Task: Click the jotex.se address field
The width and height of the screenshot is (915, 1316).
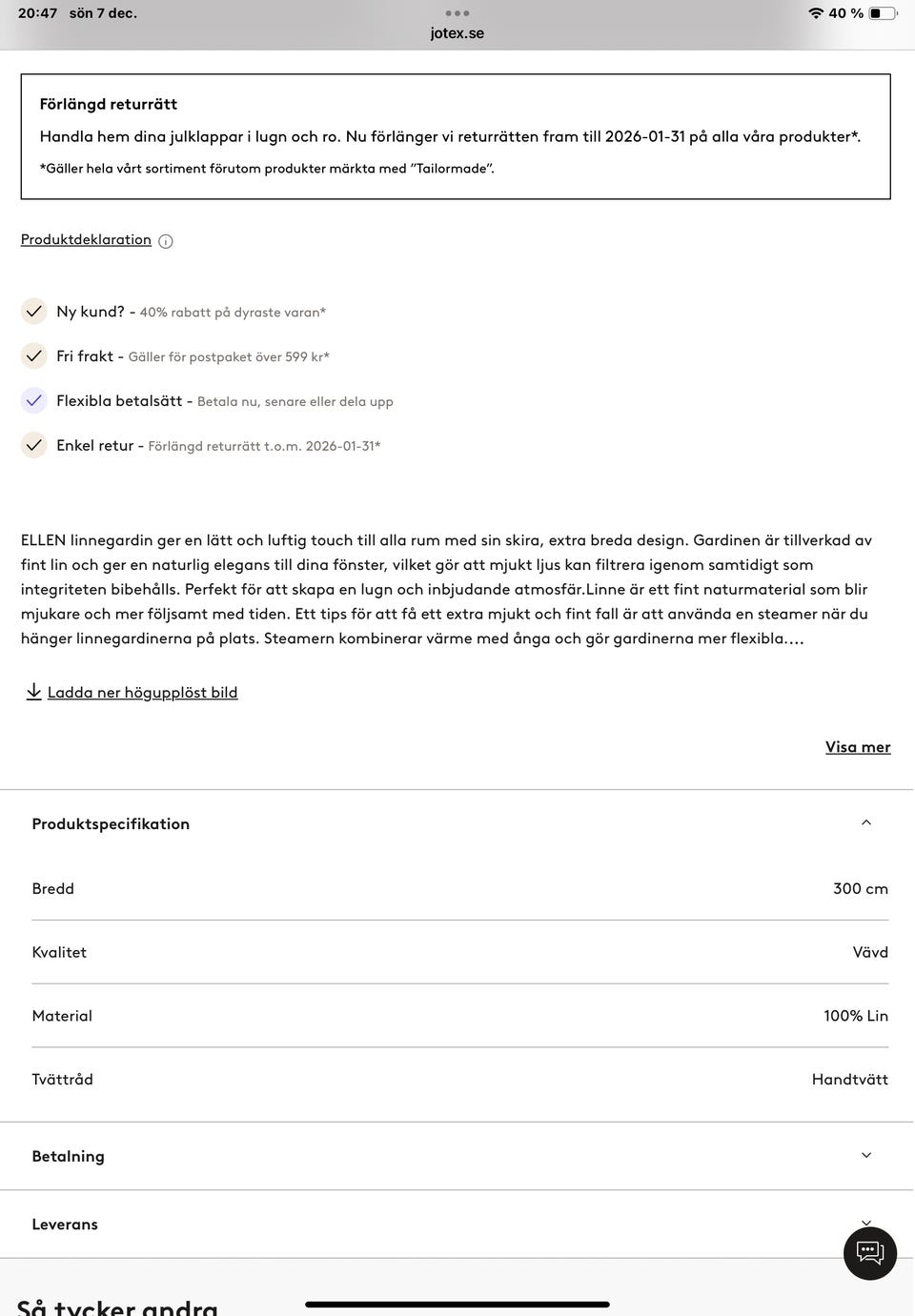Action: (457, 32)
